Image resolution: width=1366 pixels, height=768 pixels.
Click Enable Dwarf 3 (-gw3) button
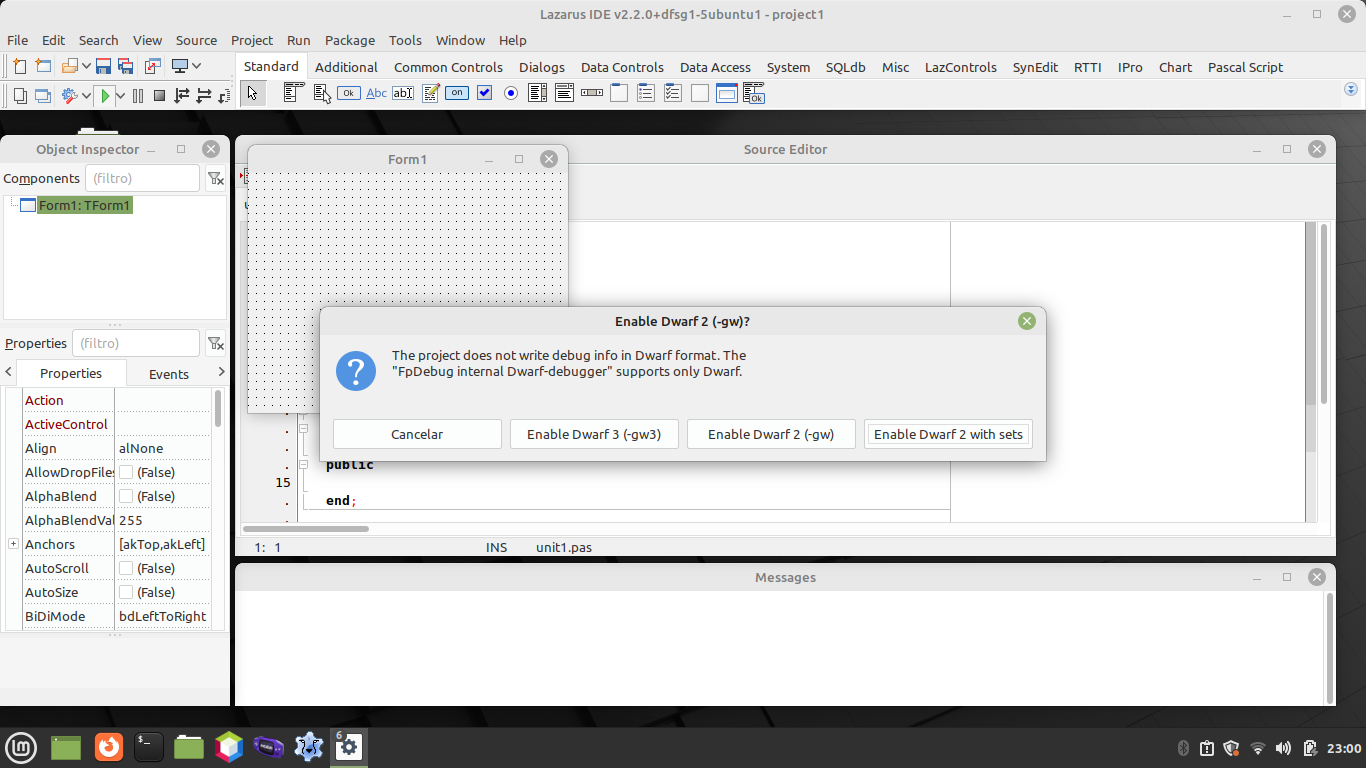[x=594, y=434]
